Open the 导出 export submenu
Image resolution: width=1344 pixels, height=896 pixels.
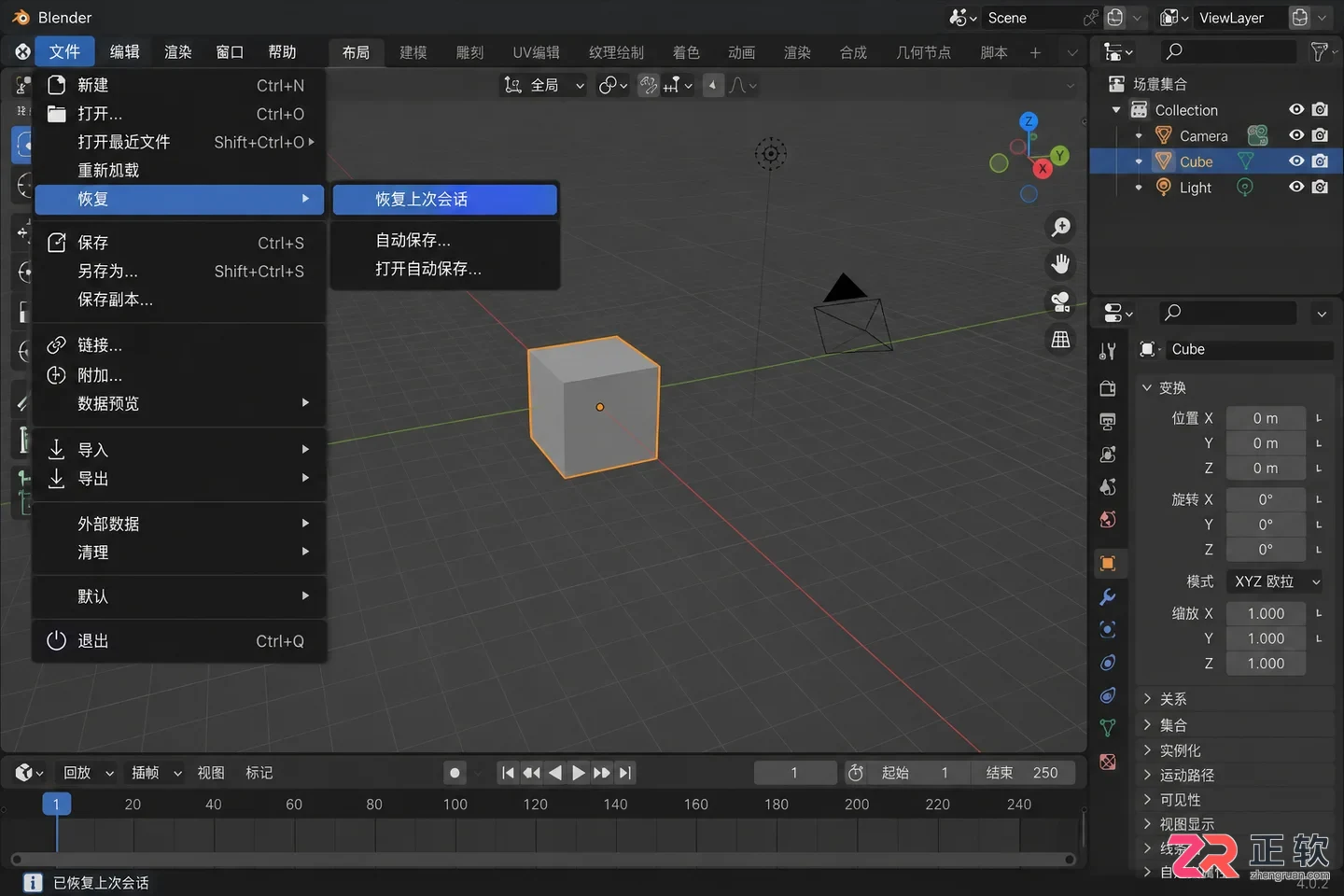click(x=179, y=479)
